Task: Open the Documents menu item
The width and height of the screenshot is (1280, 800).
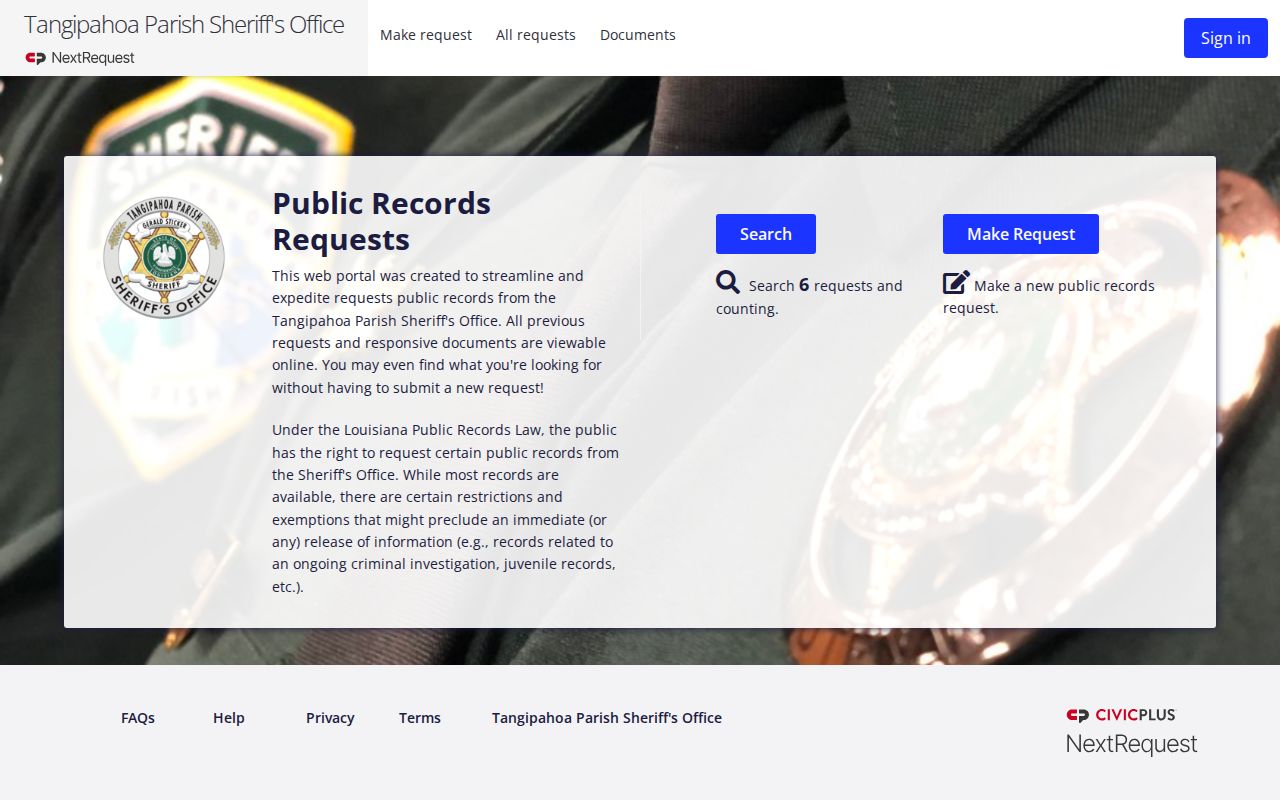Action: [x=638, y=35]
